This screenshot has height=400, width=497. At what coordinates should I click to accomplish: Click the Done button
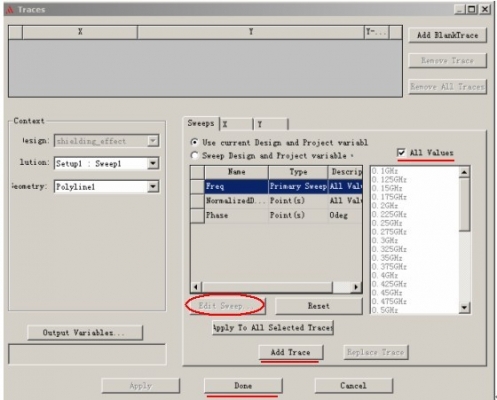pyautogui.click(x=243, y=386)
